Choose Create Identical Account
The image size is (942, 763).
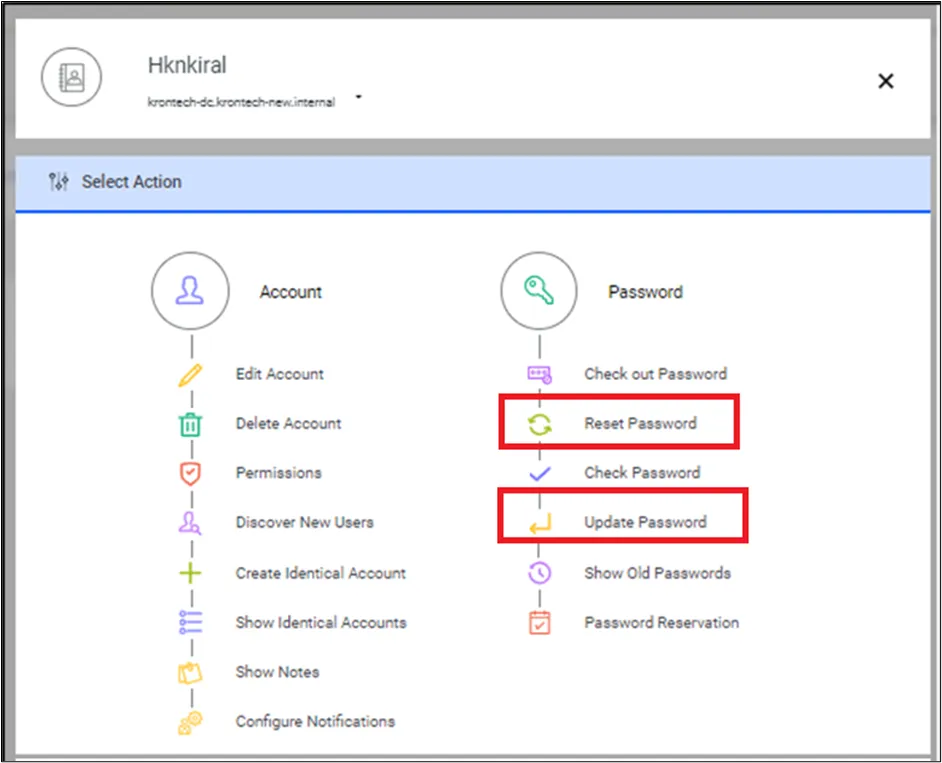click(321, 573)
